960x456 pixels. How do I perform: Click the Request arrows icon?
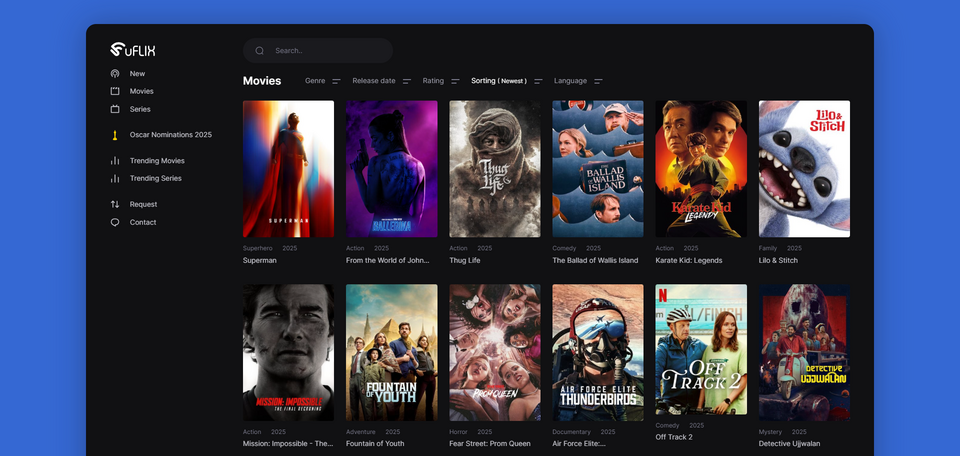tap(114, 204)
